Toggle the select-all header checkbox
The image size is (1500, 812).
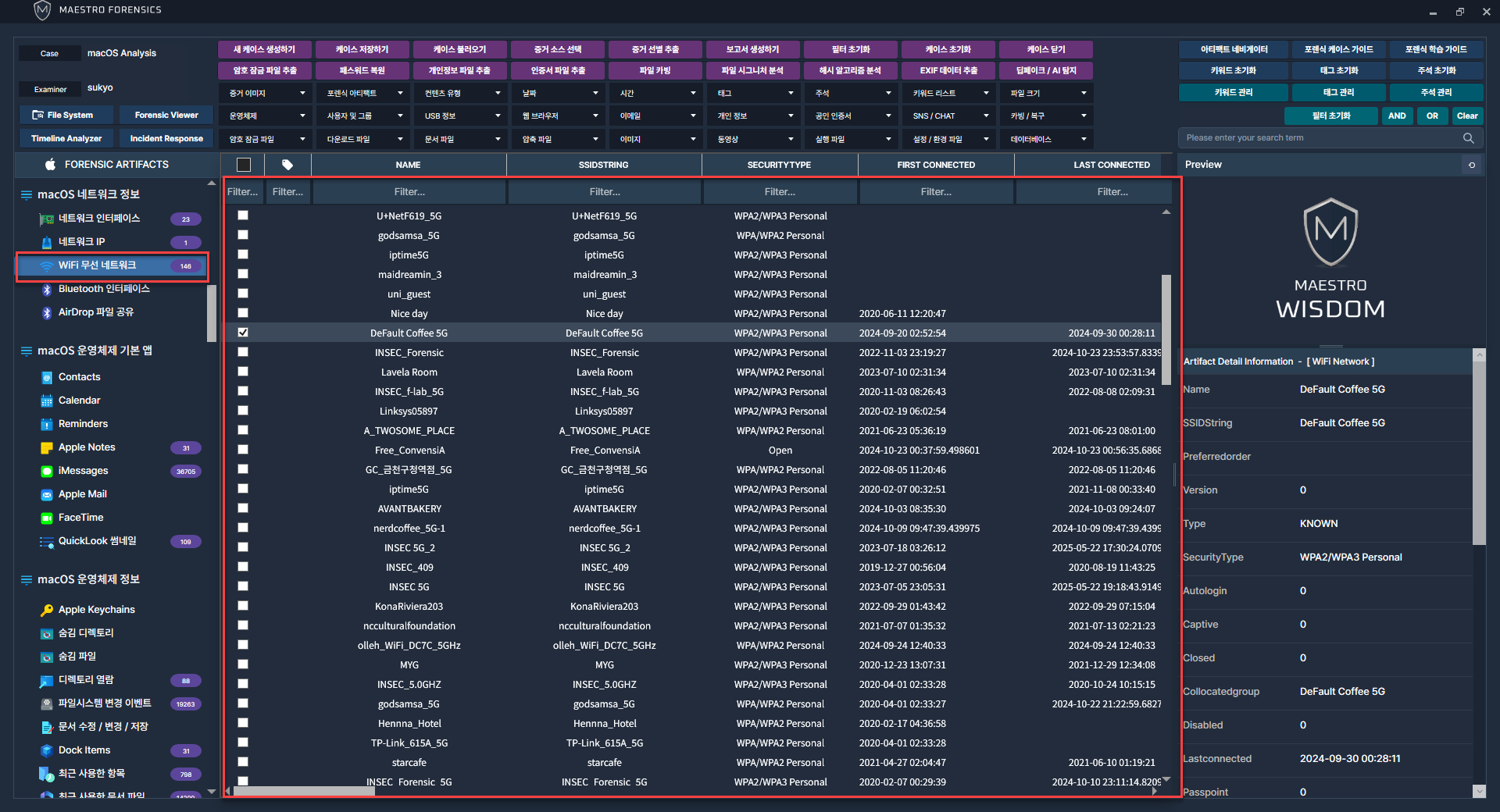pyautogui.click(x=244, y=165)
